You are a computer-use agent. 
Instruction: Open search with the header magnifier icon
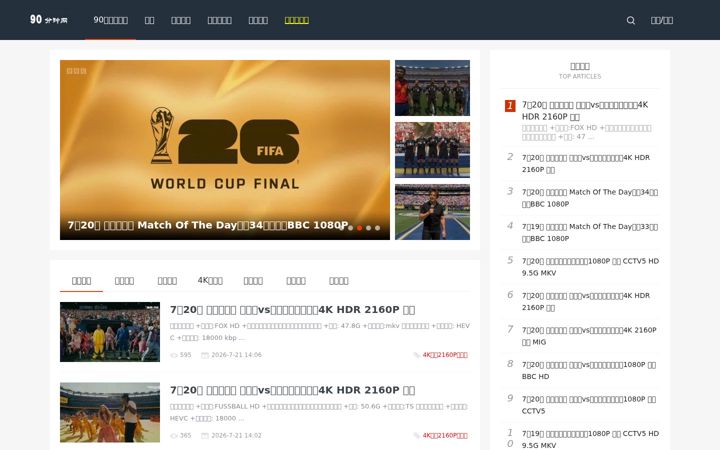coord(631,20)
